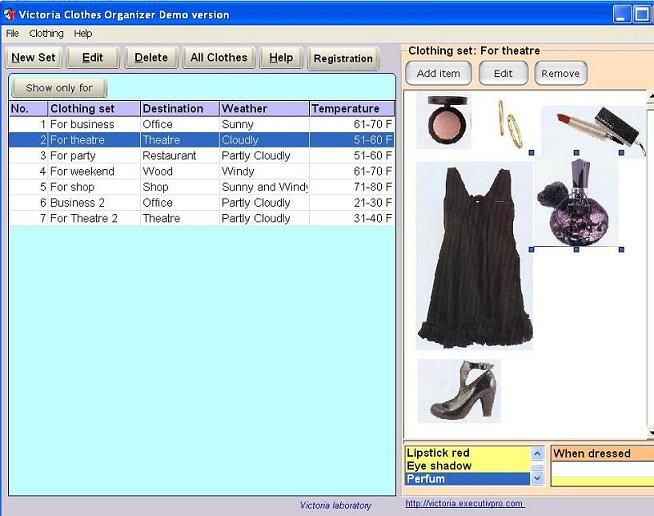The width and height of the screenshot is (654, 516).
Task: Click the eye shadow compact image
Action: 444,122
